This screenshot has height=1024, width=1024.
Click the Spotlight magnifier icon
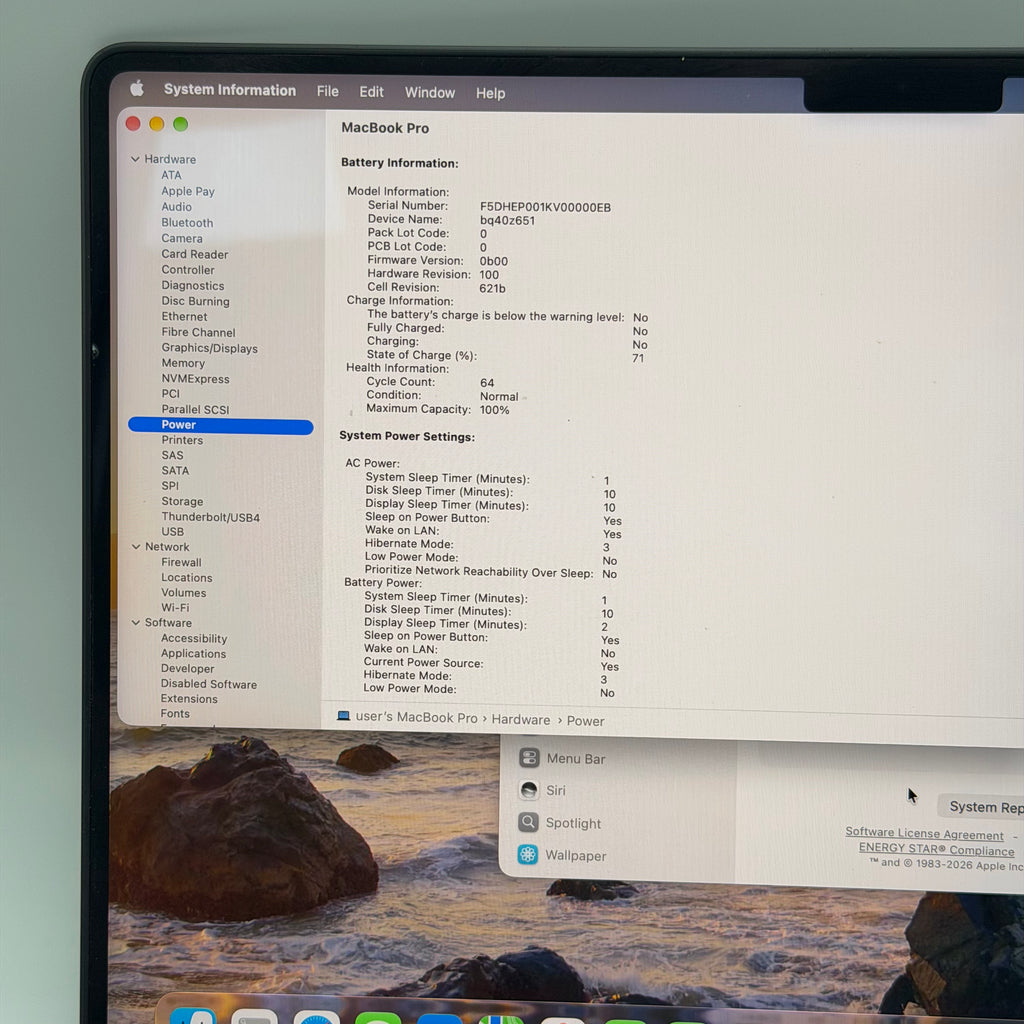[528, 822]
